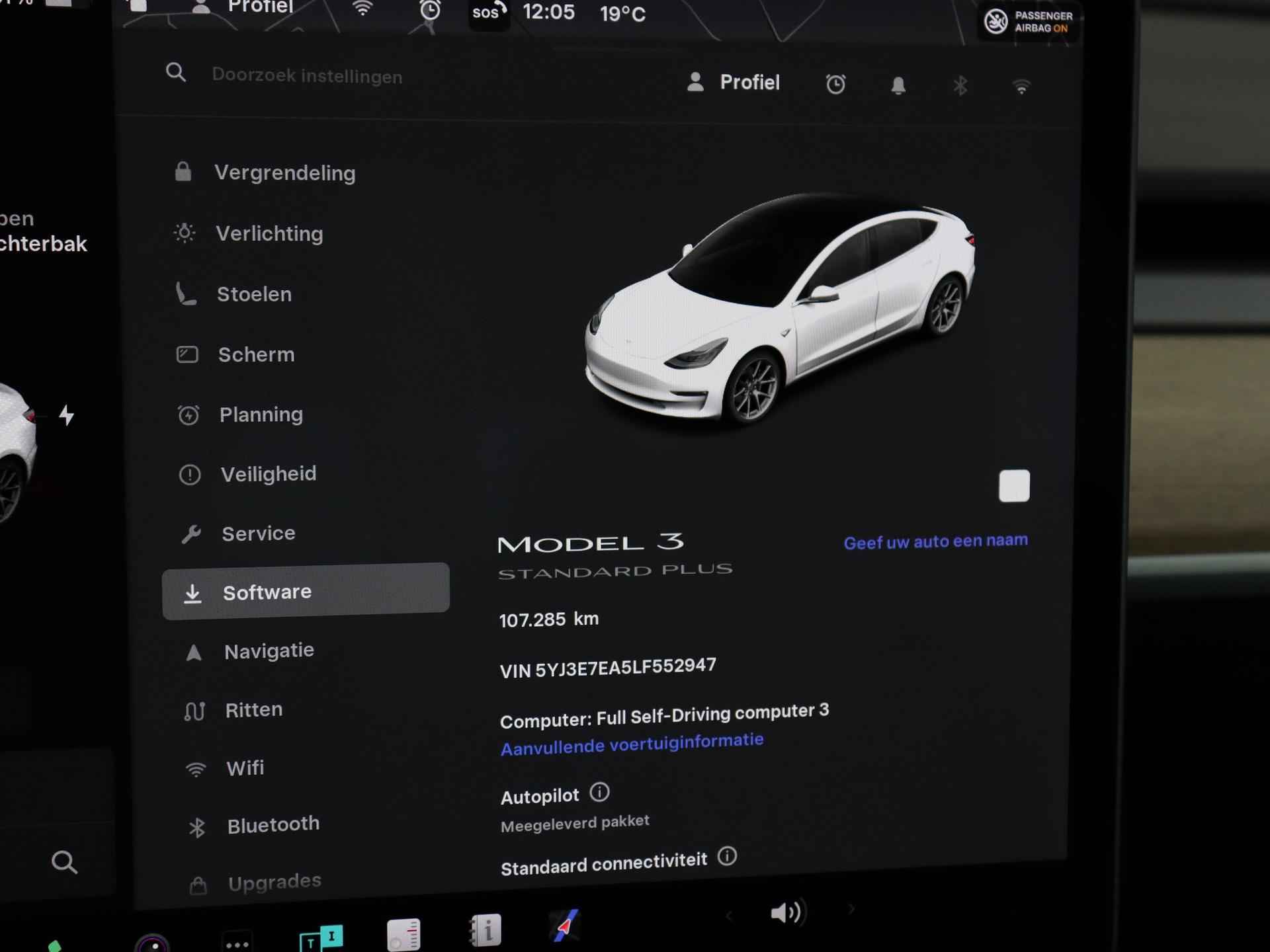
Task: Open the Stoelen settings menu
Action: point(254,294)
